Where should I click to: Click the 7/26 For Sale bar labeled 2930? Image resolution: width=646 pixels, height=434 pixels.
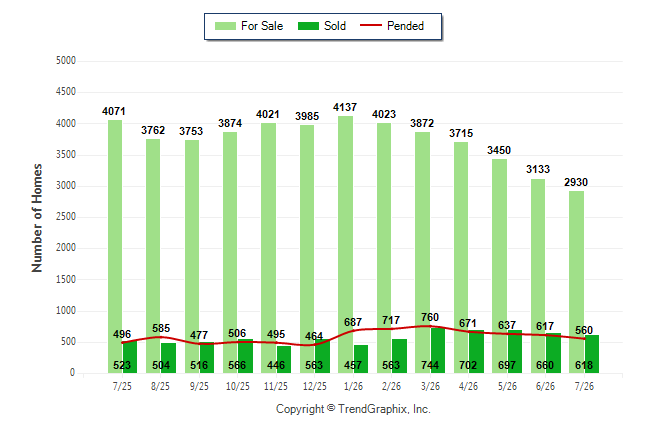click(x=576, y=282)
